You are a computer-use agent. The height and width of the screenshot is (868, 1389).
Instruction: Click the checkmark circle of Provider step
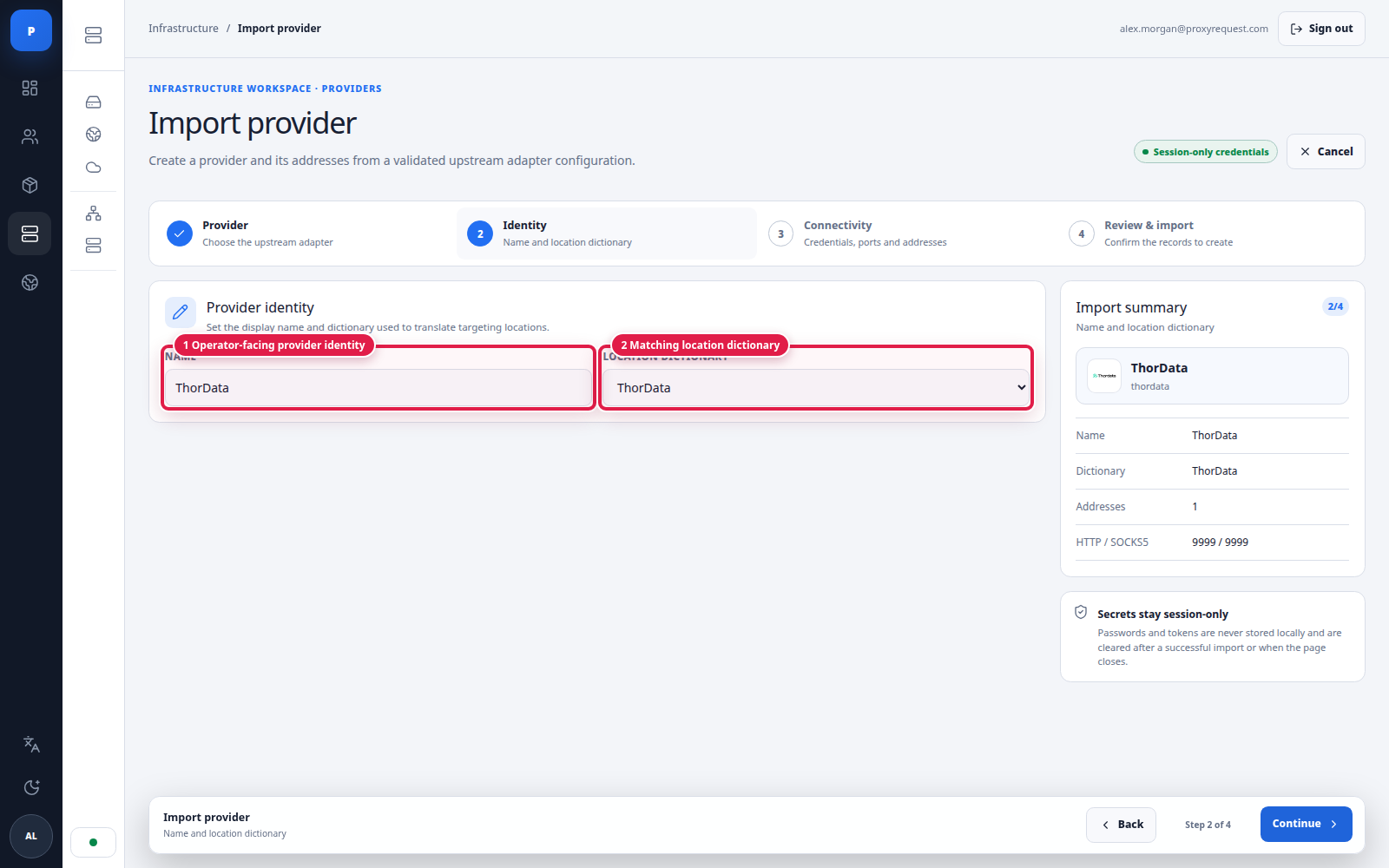tap(180, 233)
